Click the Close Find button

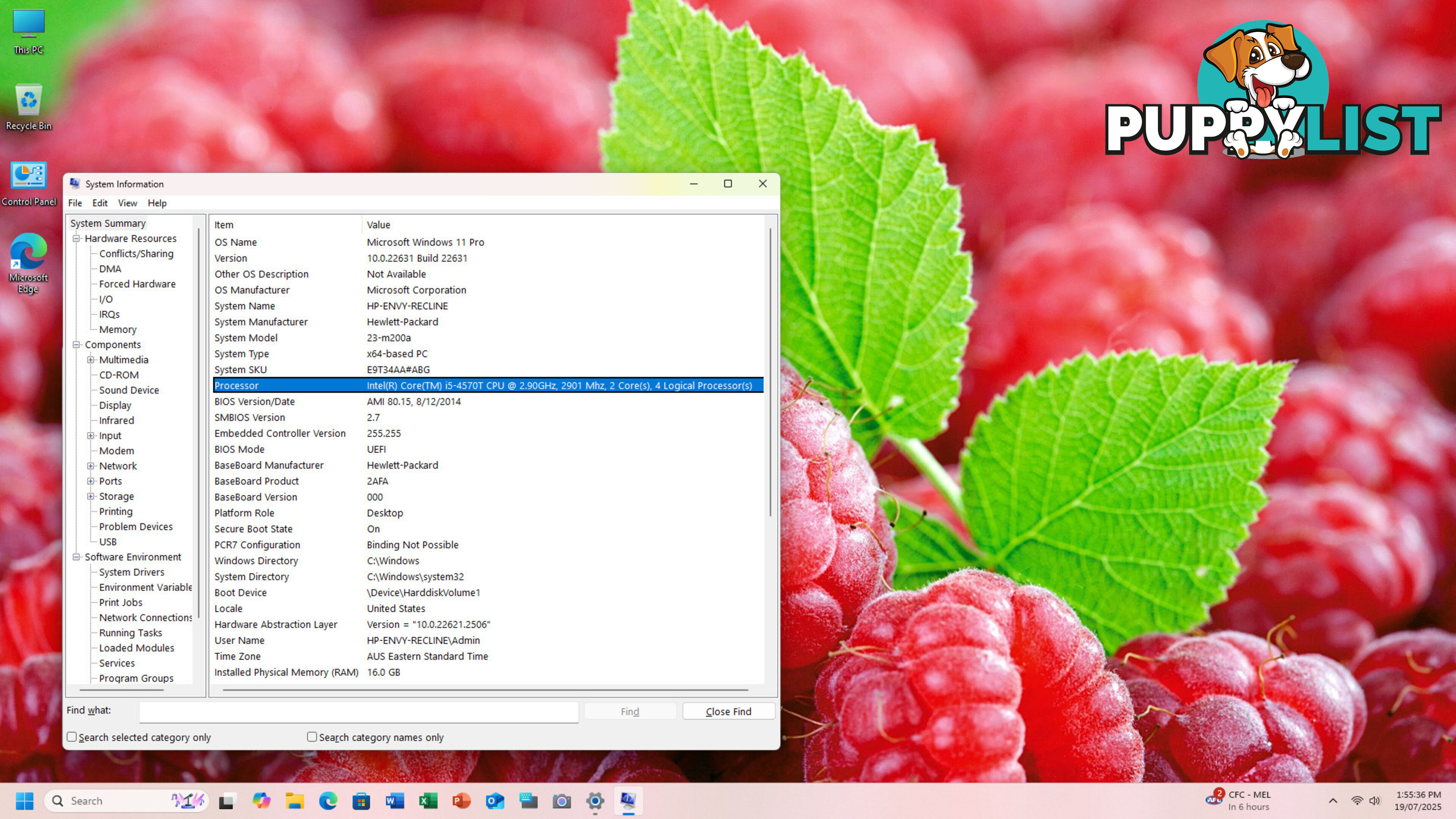728,712
